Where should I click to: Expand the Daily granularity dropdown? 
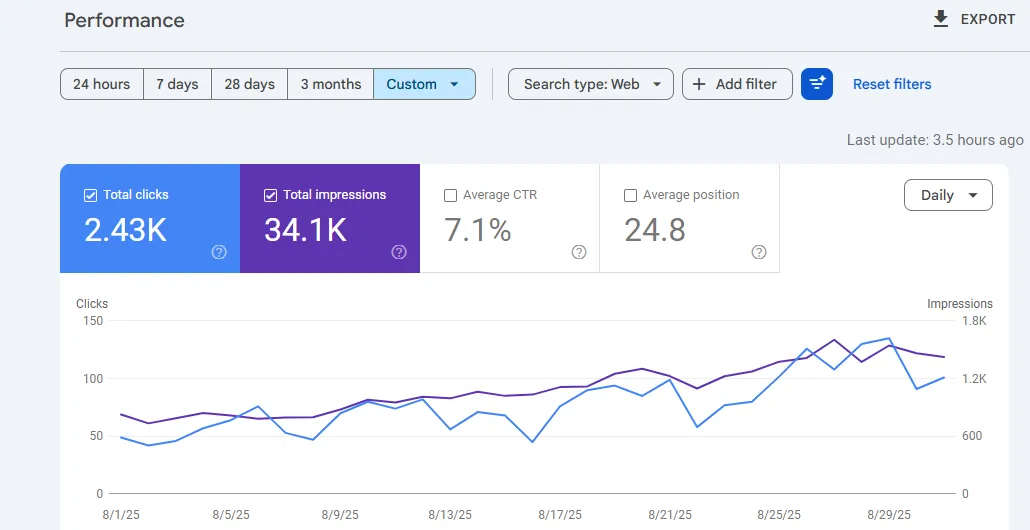pos(948,195)
